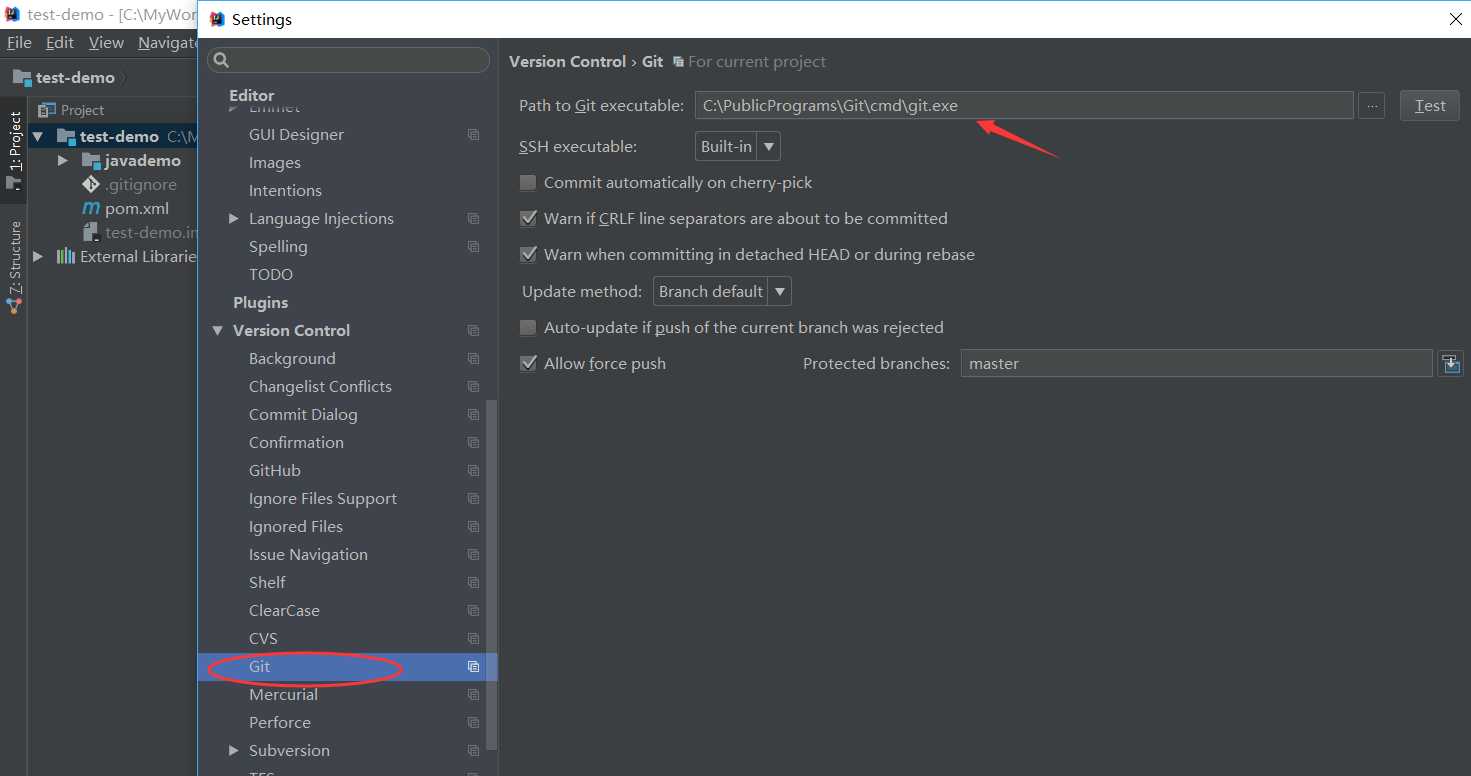Open the Edit menu

pos(60,43)
